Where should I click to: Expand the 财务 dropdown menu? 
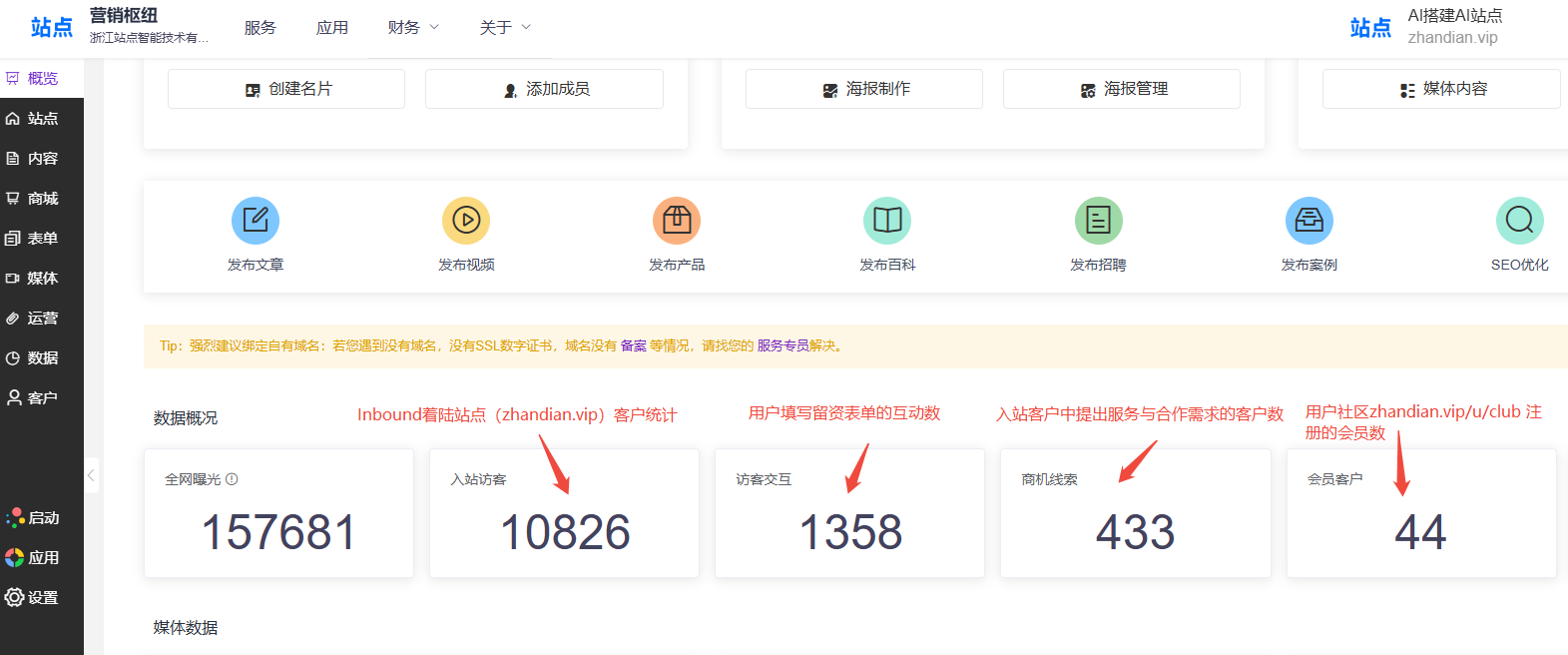pyautogui.click(x=413, y=28)
